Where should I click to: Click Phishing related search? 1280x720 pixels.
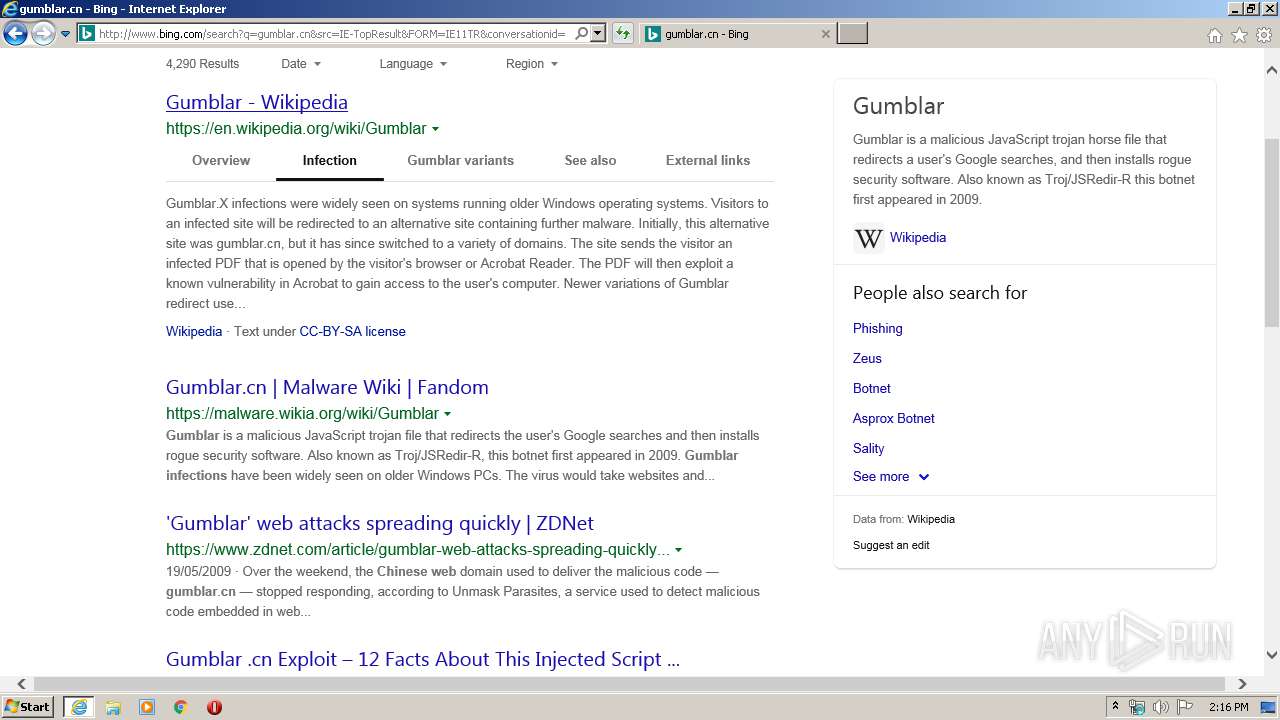coord(878,328)
